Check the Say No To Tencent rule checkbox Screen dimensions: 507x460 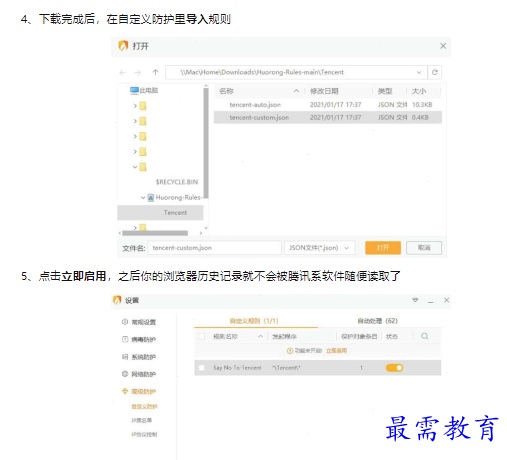[x=201, y=368]
